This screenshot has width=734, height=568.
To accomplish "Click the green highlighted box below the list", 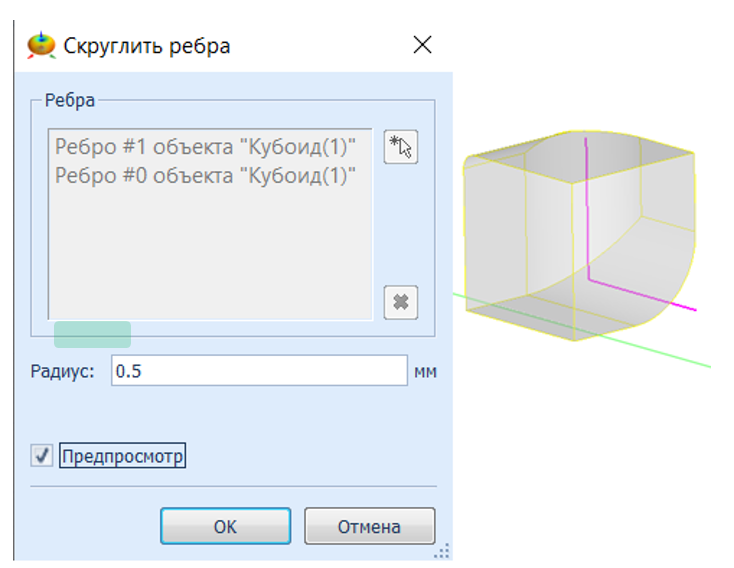I will (x=92, y=334).
